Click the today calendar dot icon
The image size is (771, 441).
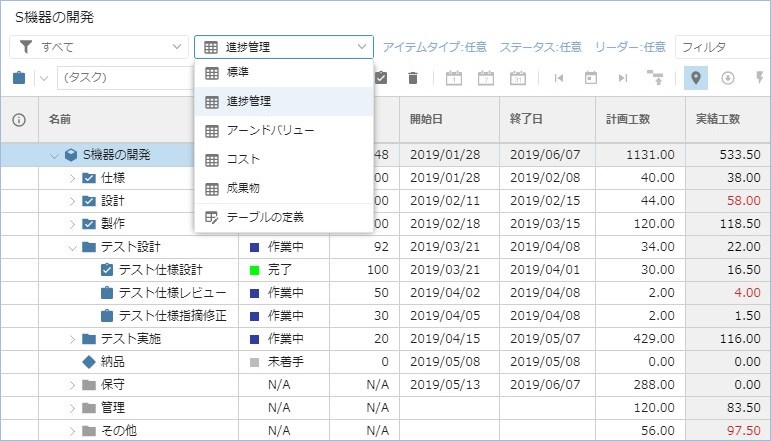[591, 78]
